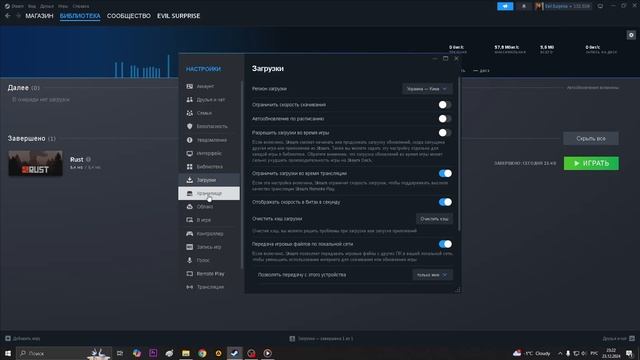Open Трансляция broadcast section

click(209, 287)
